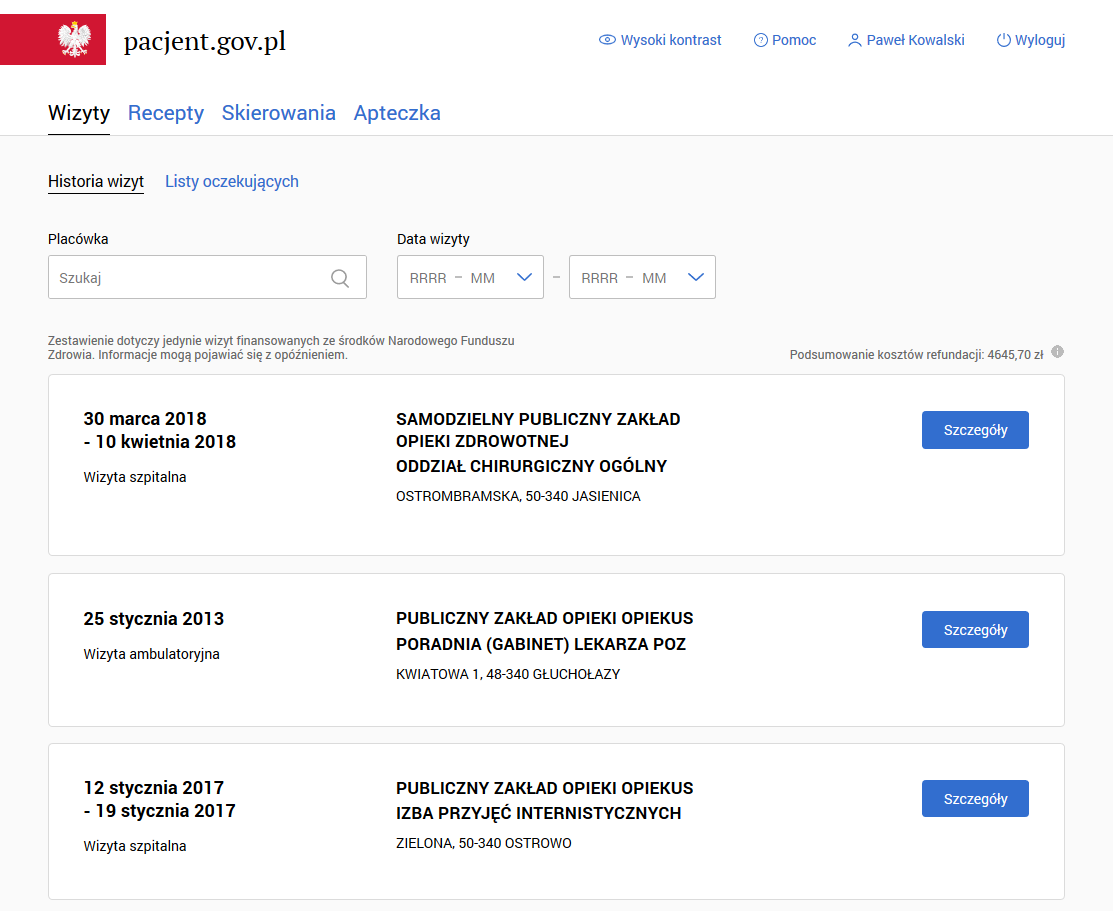Click the Polish eagle emblem logo
Screen dimensions: 1113x911
tap(74, 40)
